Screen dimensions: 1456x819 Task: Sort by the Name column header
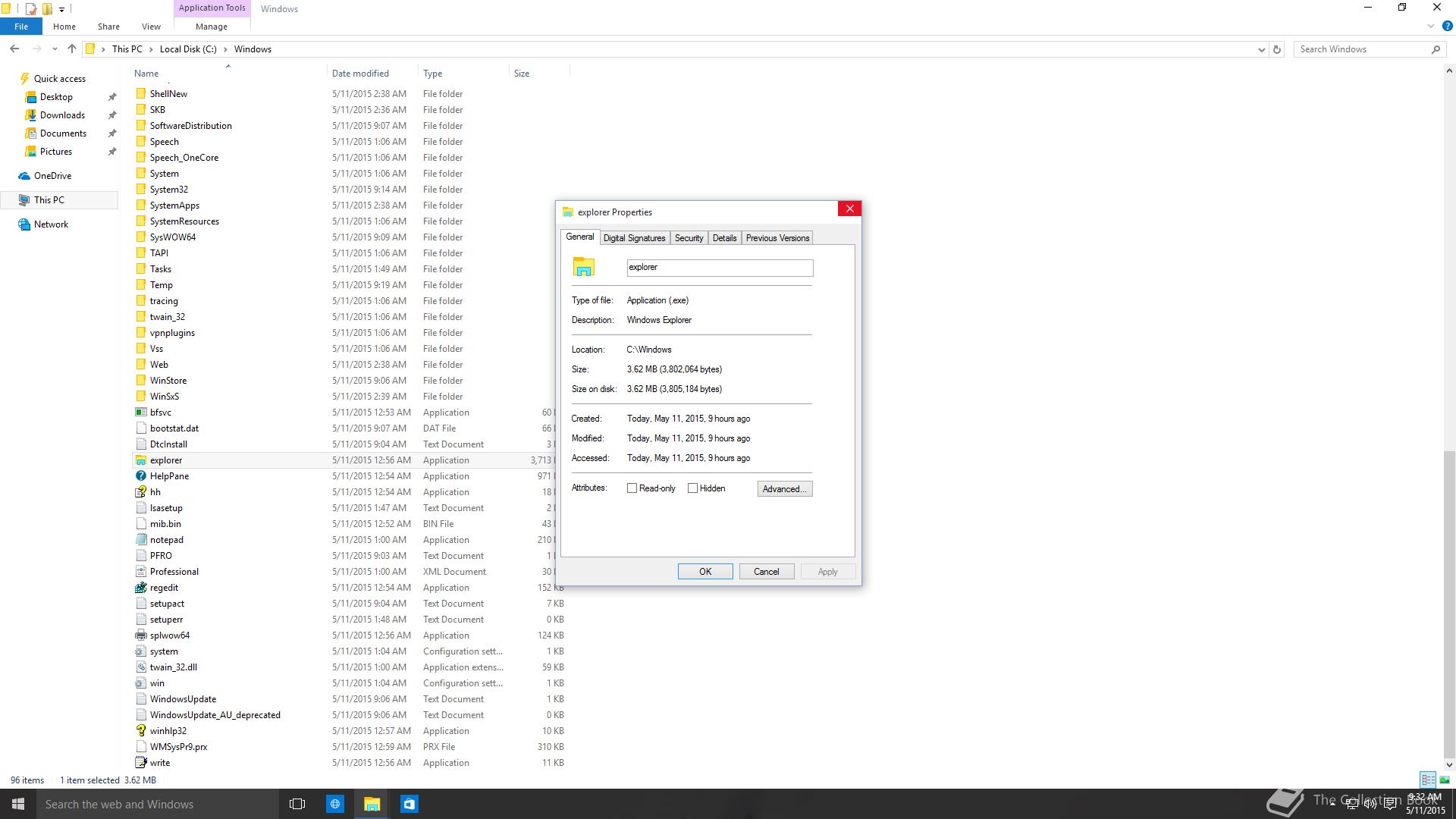tap(146, 74)
